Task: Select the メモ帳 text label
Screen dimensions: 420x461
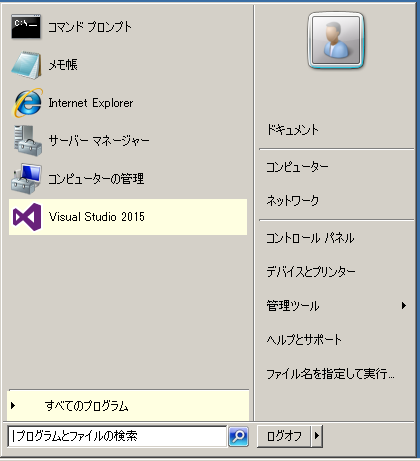Action: 63,65
